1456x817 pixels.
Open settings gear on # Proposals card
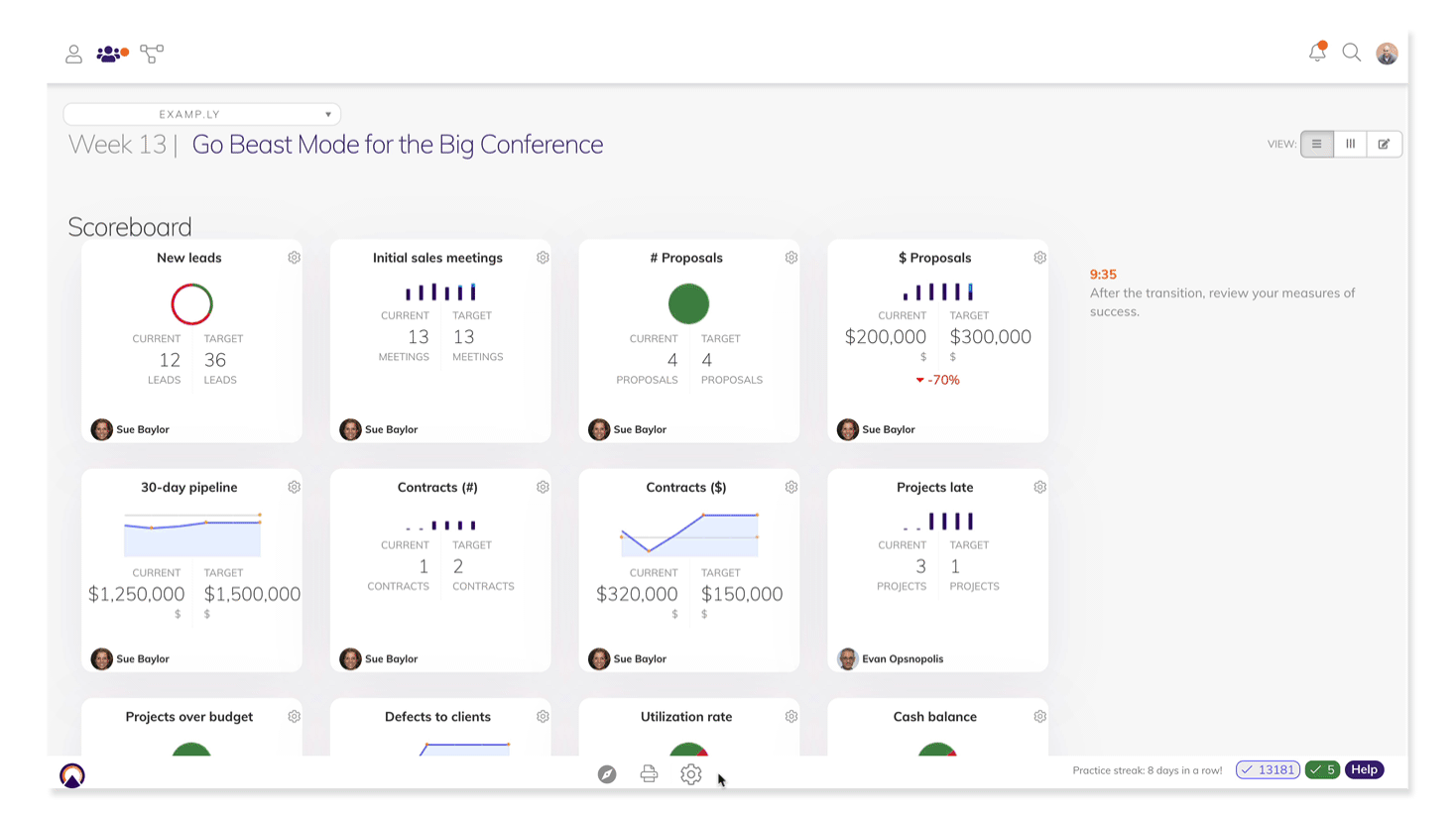[791, 258]
